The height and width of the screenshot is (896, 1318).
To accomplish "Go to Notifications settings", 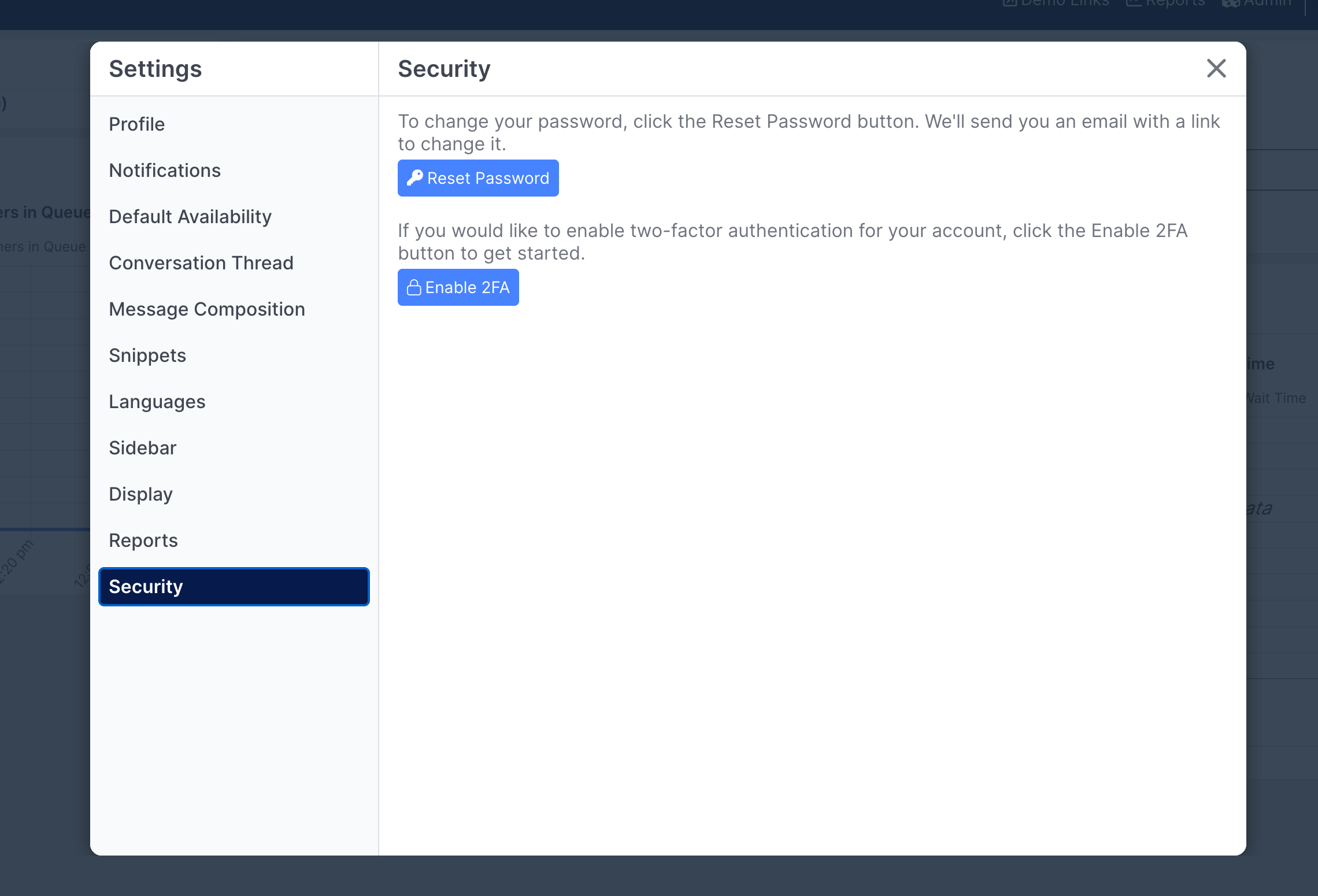I will click(165, 171).
